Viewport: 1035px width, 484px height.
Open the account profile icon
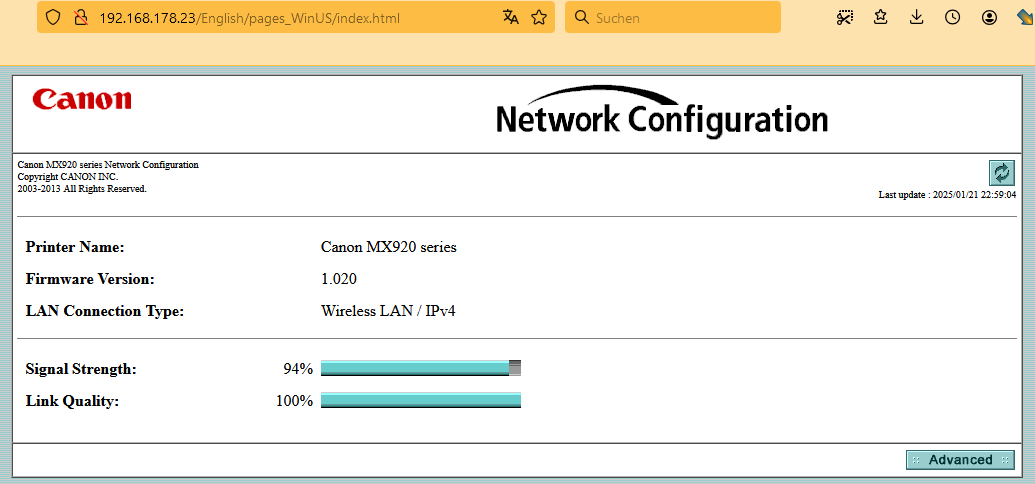(989, 18)
